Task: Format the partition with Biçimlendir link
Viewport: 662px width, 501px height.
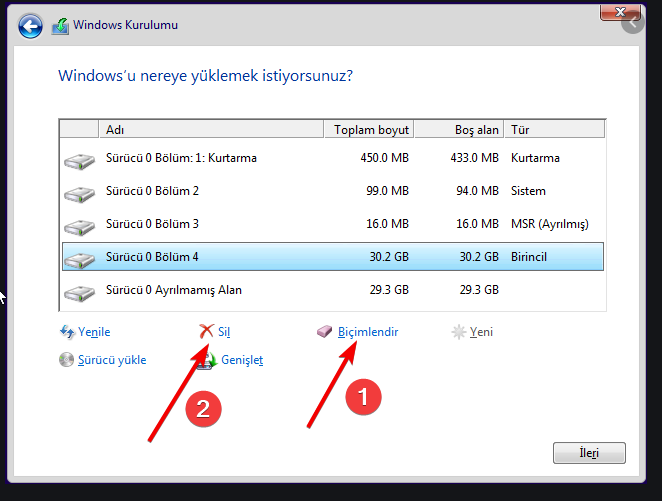Action: [x=368, y=332]
